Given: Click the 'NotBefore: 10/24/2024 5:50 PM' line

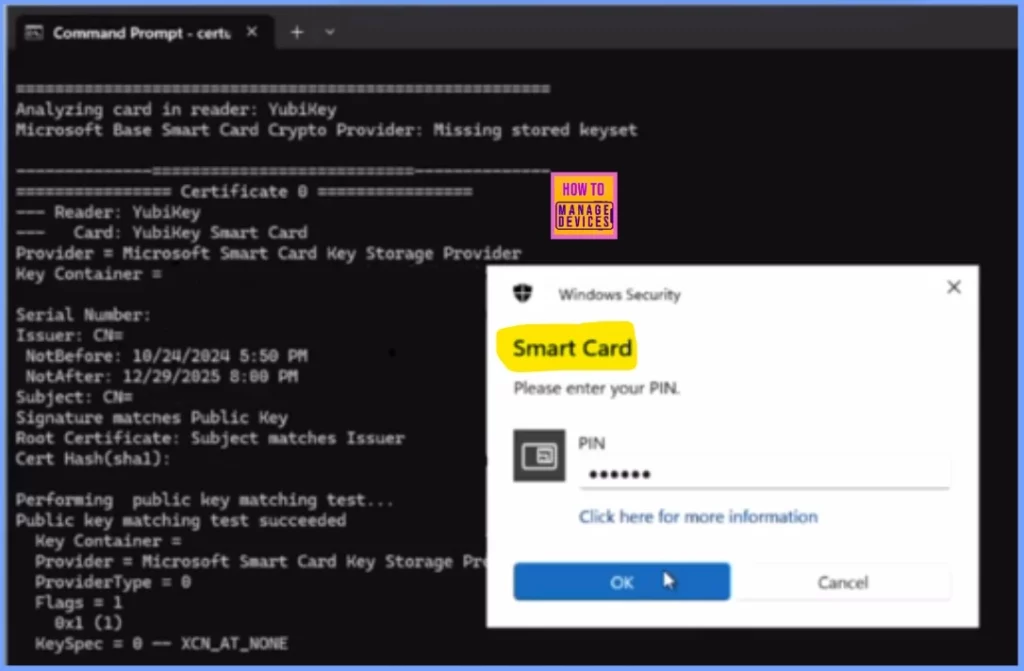Looking at the screenshot, I should (x=167, y=356).
